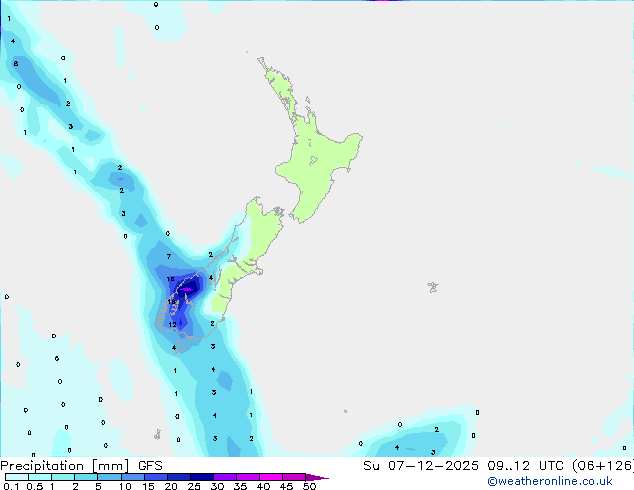Image resolution: width=634 pixels, height=490 pixels.
Task: Click the legend color box between 1 and 2
Action: click(x=63, y=477)
